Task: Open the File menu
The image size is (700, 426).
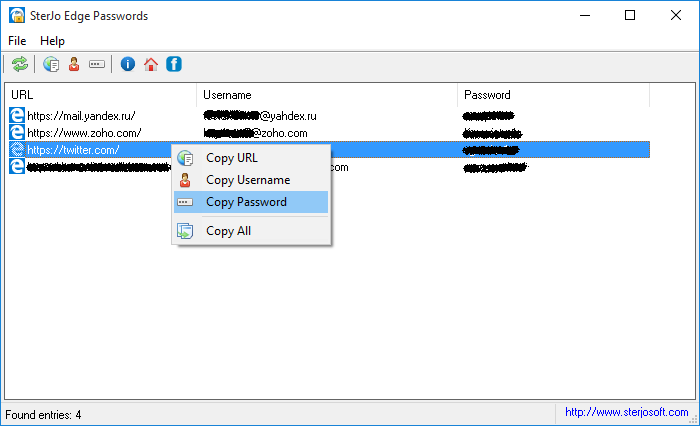Action: (17, 41)
